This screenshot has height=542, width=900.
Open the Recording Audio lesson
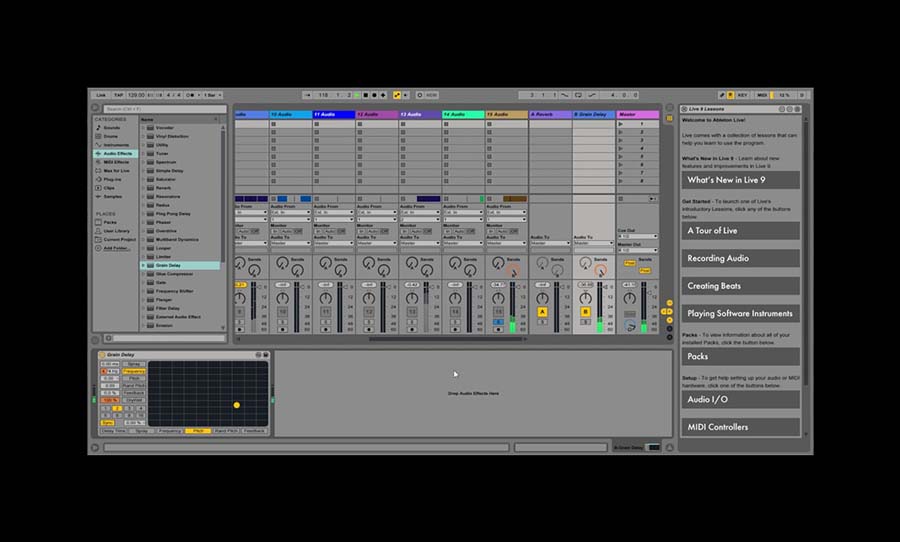pos(740,258)
